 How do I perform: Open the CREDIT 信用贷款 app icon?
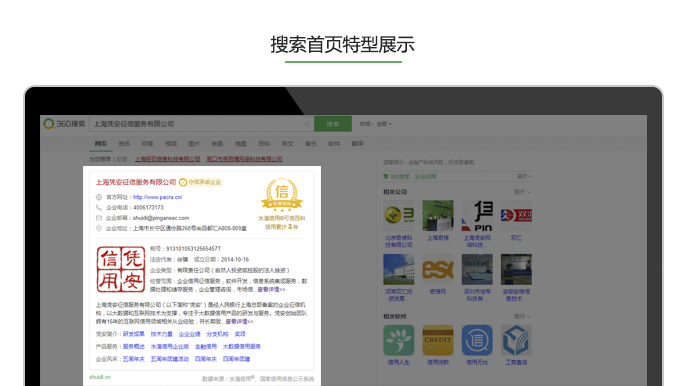click(x=438, y=340)
